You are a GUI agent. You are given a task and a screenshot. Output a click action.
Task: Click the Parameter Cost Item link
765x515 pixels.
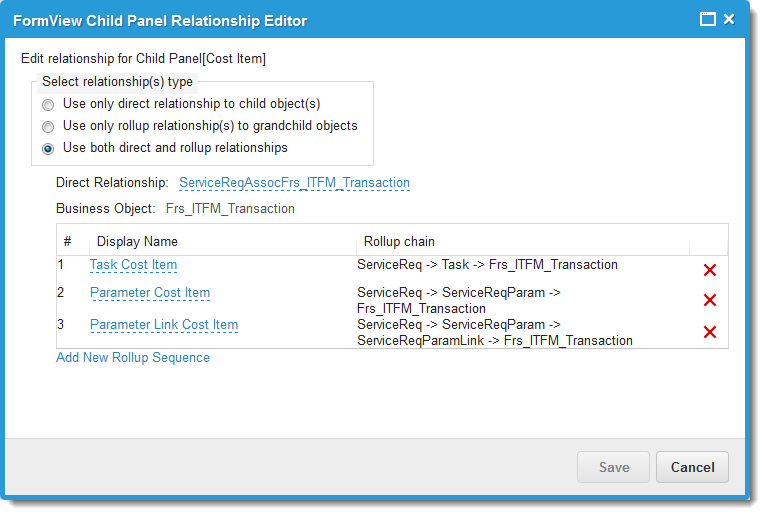coord(150,293)
